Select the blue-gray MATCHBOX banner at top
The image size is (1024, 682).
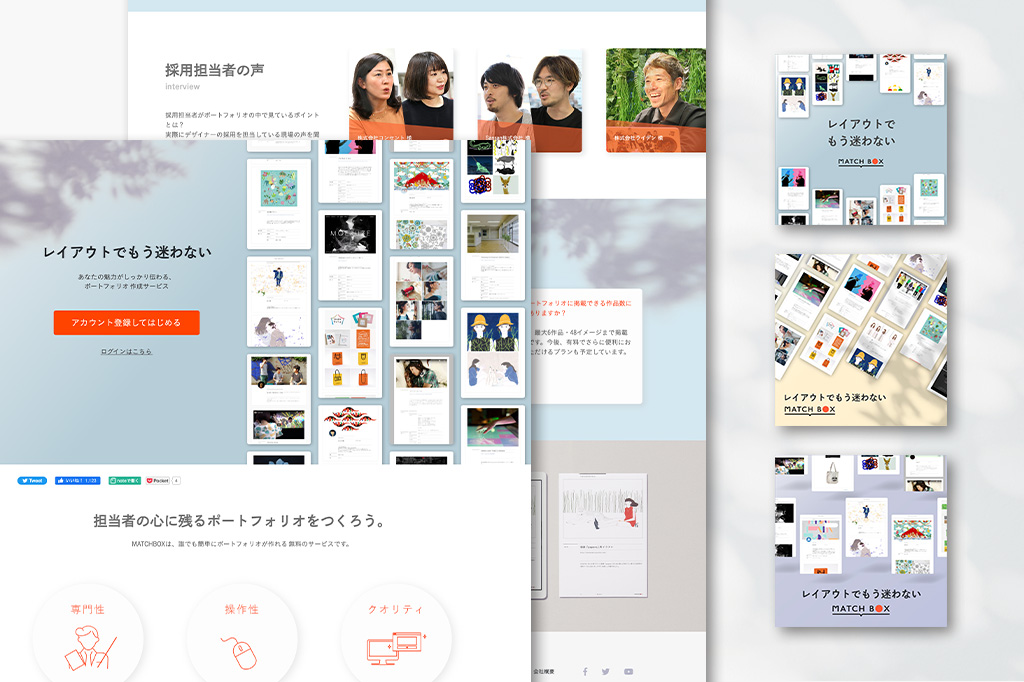tap(860, 139)
